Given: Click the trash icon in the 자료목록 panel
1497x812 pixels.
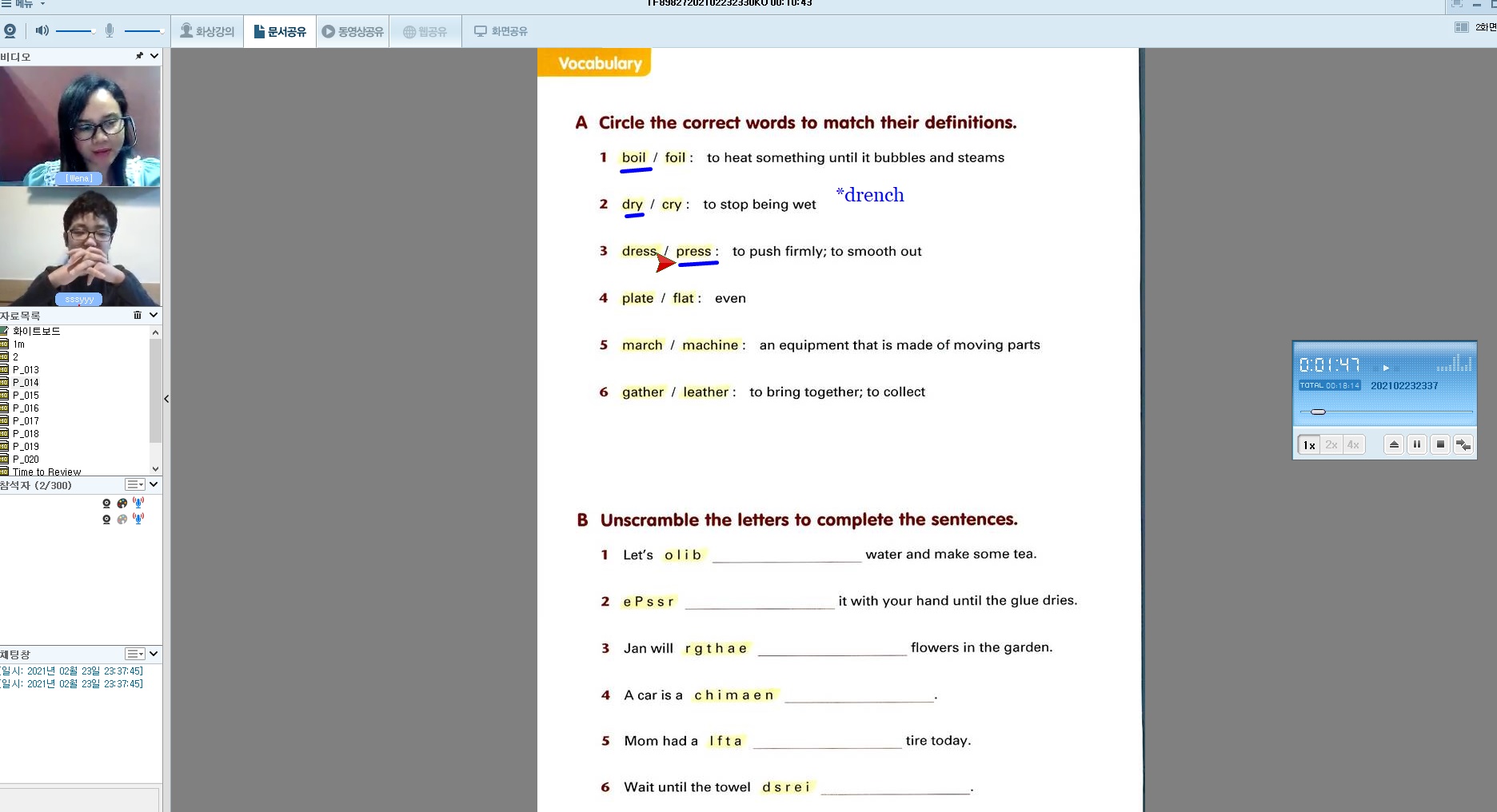Looking at the screenshot, I should [x=138, y=315].
